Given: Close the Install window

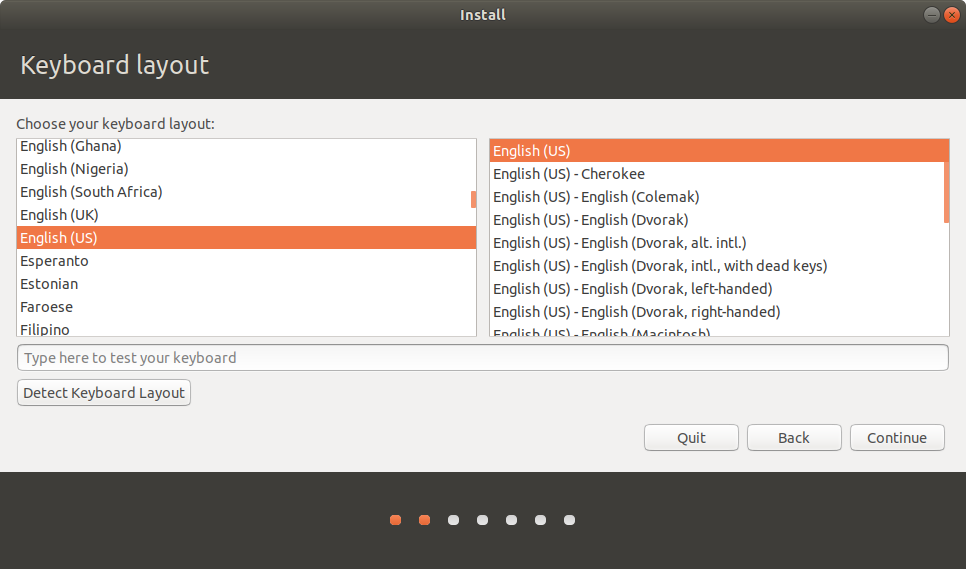Looking at the screenshot, I should click(951, 15).
